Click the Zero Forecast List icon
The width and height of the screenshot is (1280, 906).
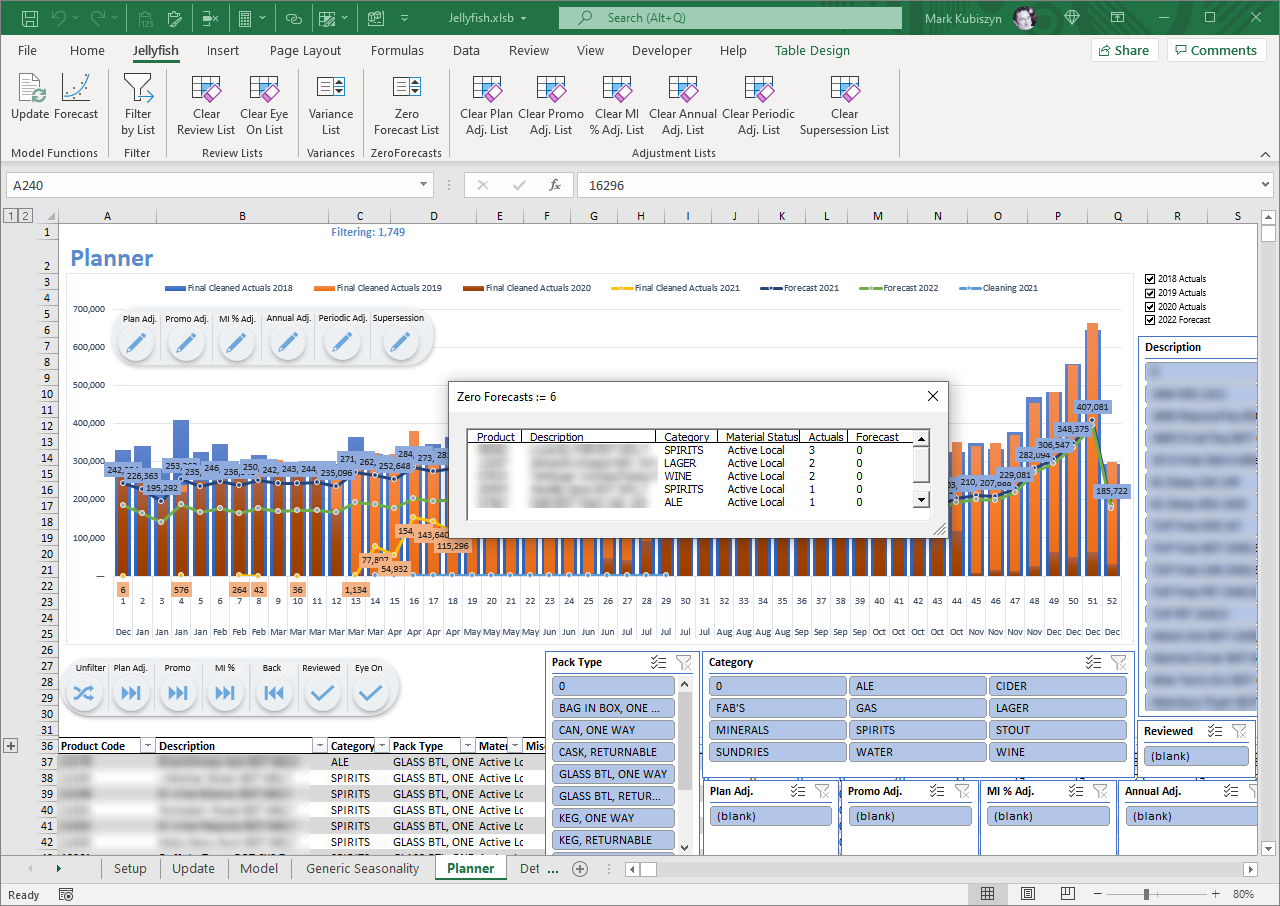pyautogui.click(x=406, y=102)
